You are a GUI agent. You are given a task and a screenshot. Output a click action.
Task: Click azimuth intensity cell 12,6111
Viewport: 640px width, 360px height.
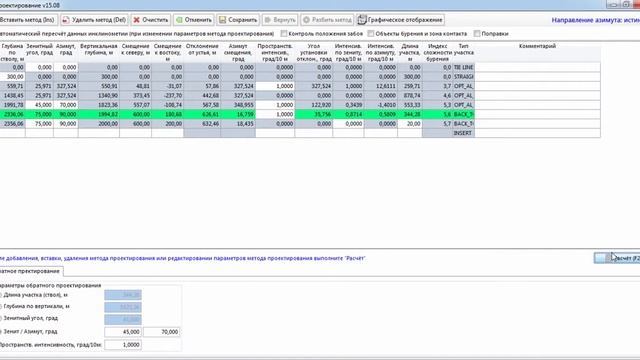(381, 86)
